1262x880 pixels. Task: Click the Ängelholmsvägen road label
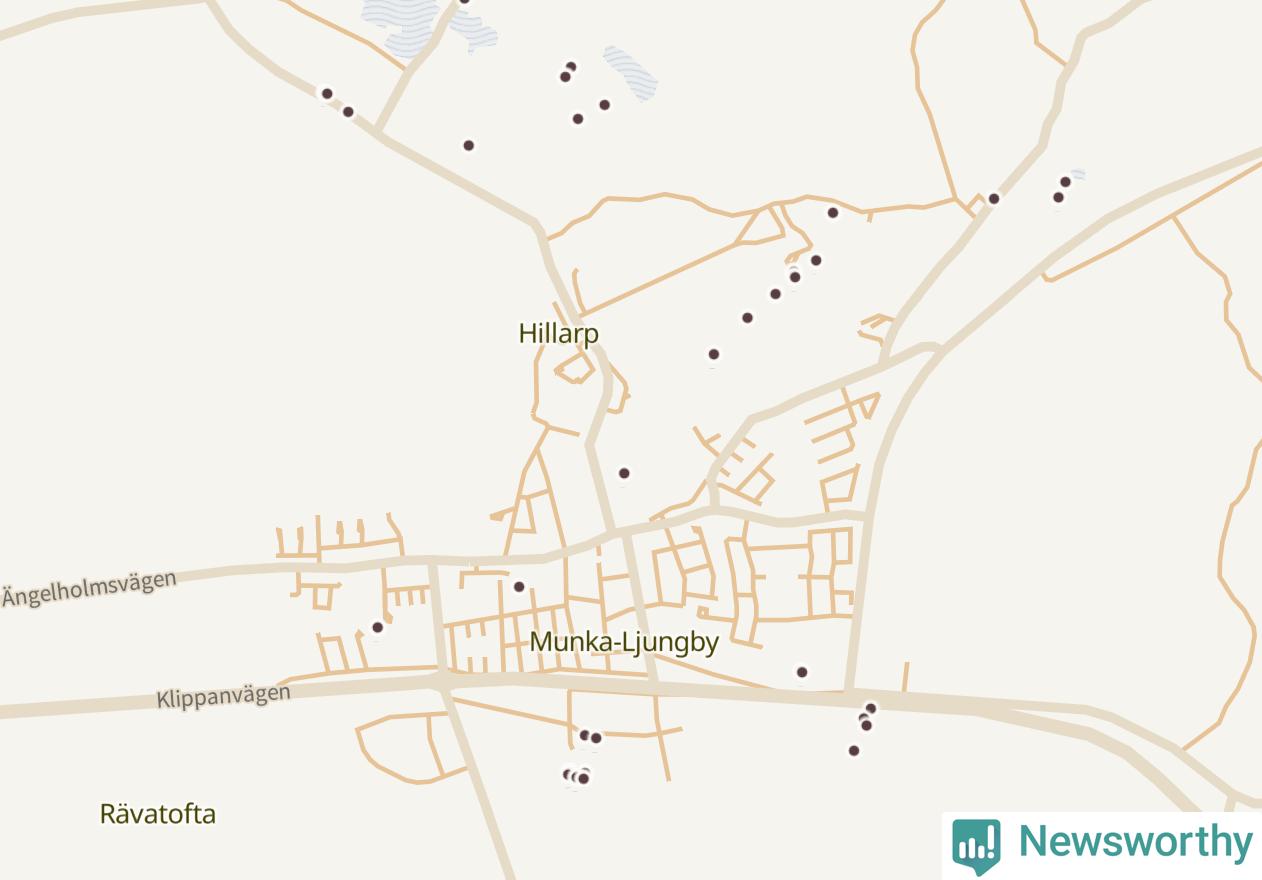coord(89,589)
